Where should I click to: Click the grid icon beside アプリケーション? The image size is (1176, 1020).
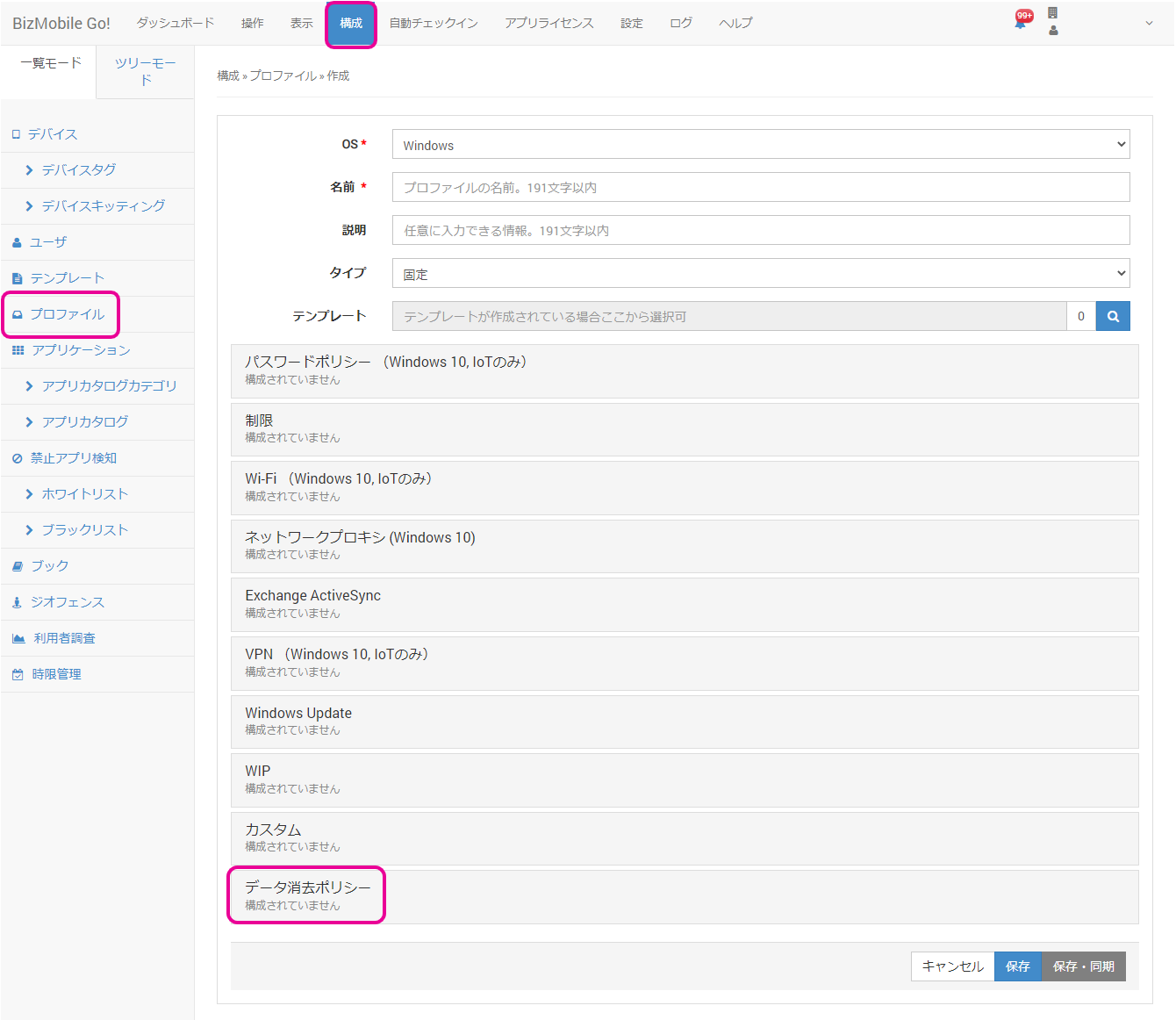[18, 350]
